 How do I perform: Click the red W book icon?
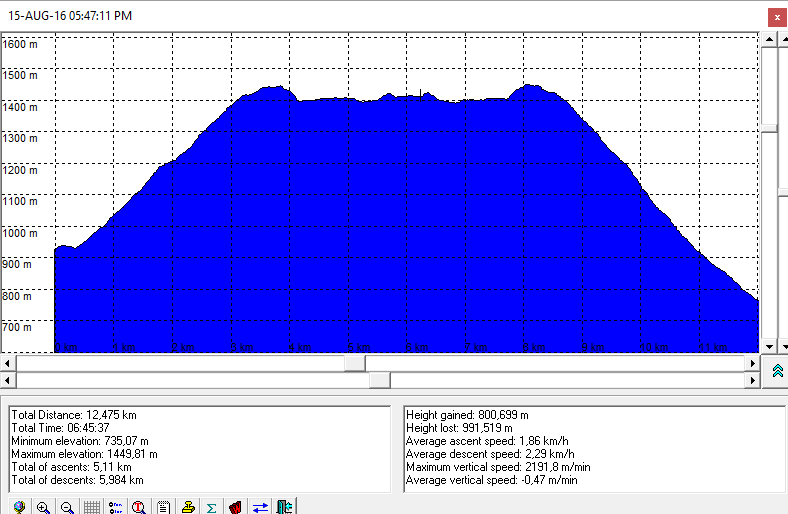pos(236,507)
